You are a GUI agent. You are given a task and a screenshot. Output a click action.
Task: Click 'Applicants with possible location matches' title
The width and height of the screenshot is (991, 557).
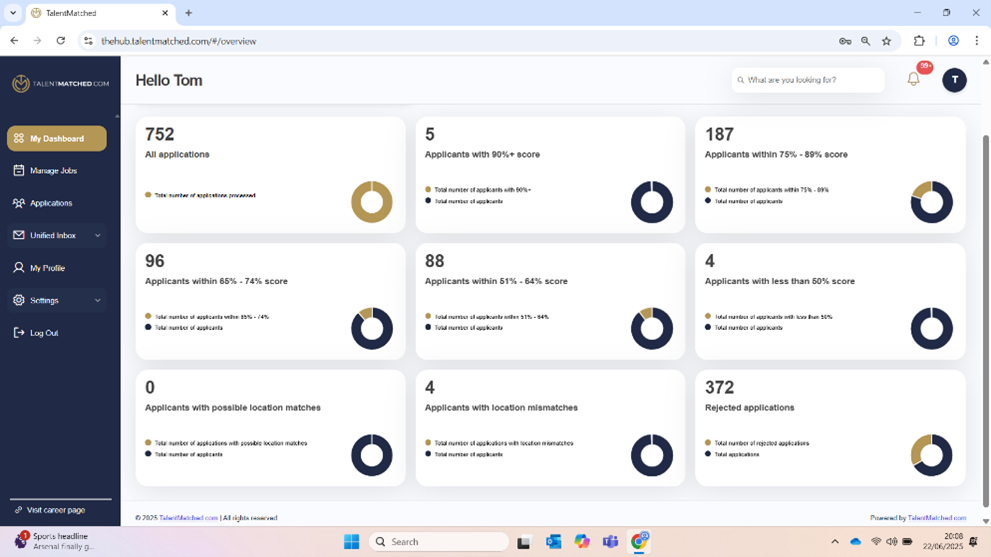tap(233, 408)
